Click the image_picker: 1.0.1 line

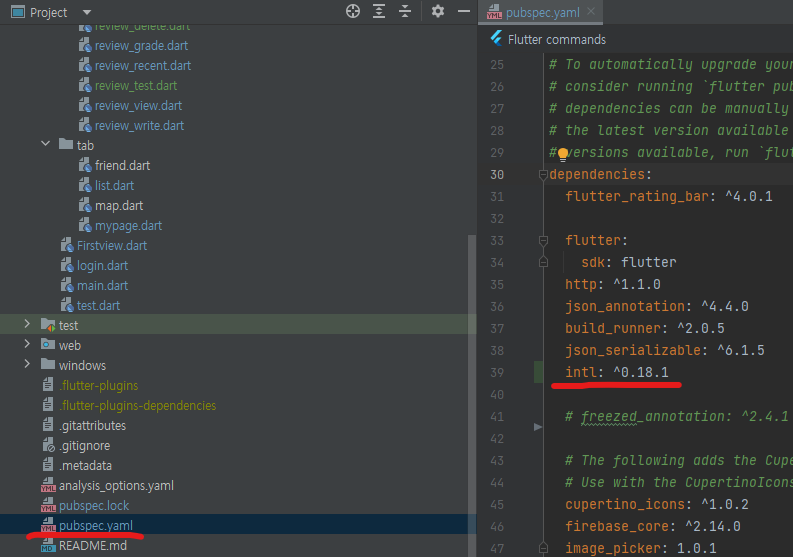(640, 548)
